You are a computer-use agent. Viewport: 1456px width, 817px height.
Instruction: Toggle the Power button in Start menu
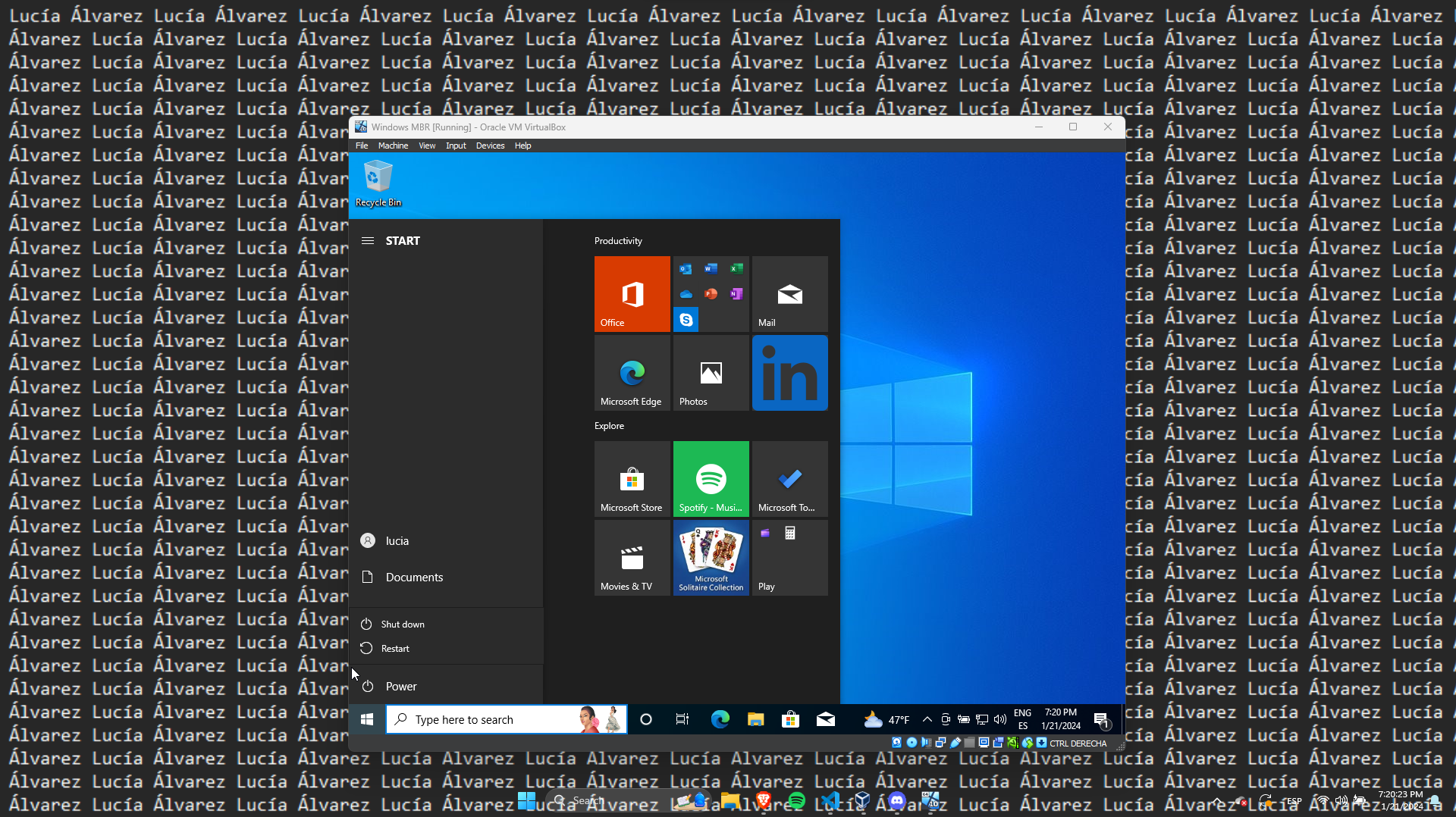401,687
